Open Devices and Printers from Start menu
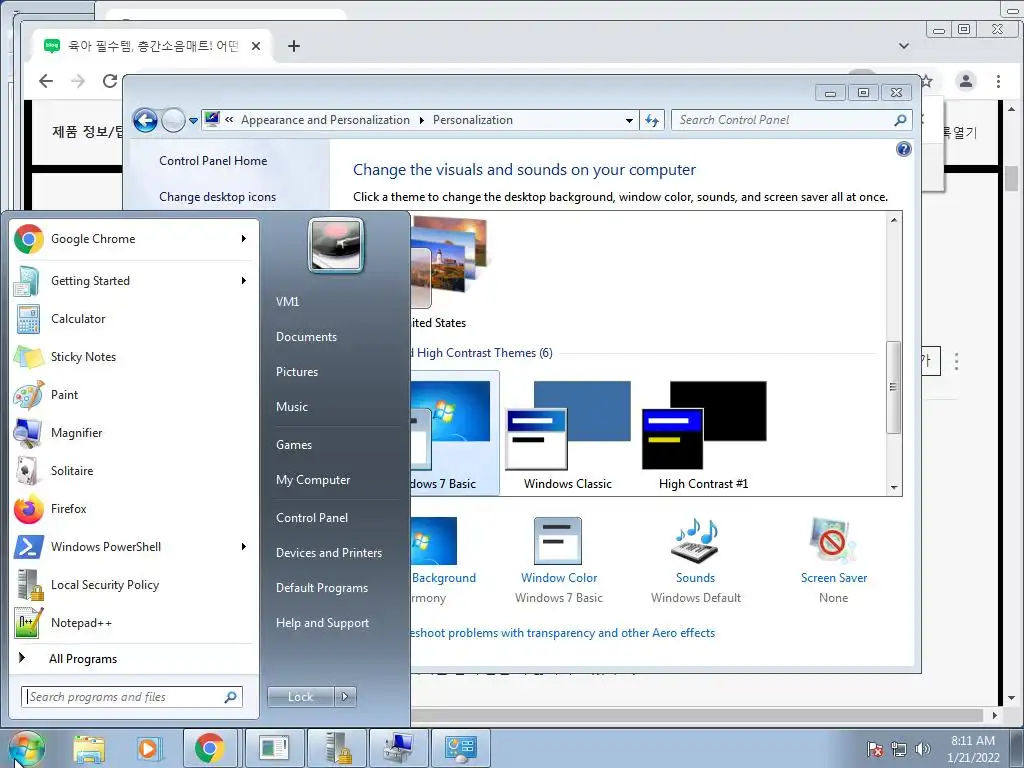Image resolution: width=1024 pixels, height=768 pixels. (328, 553)
